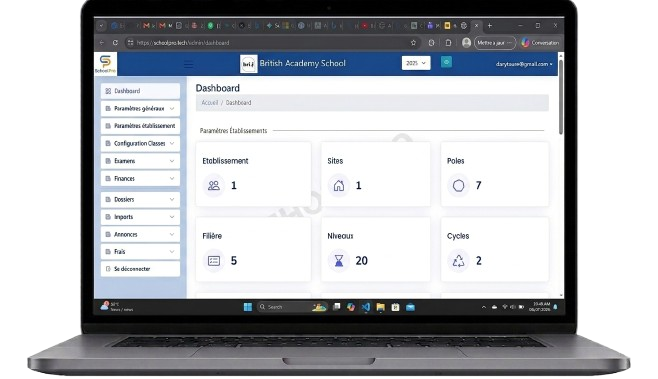The width and height of the screenshot is (658, 379).
Task: Click the taskbar clock and date
Action: [x=539, y=307]
